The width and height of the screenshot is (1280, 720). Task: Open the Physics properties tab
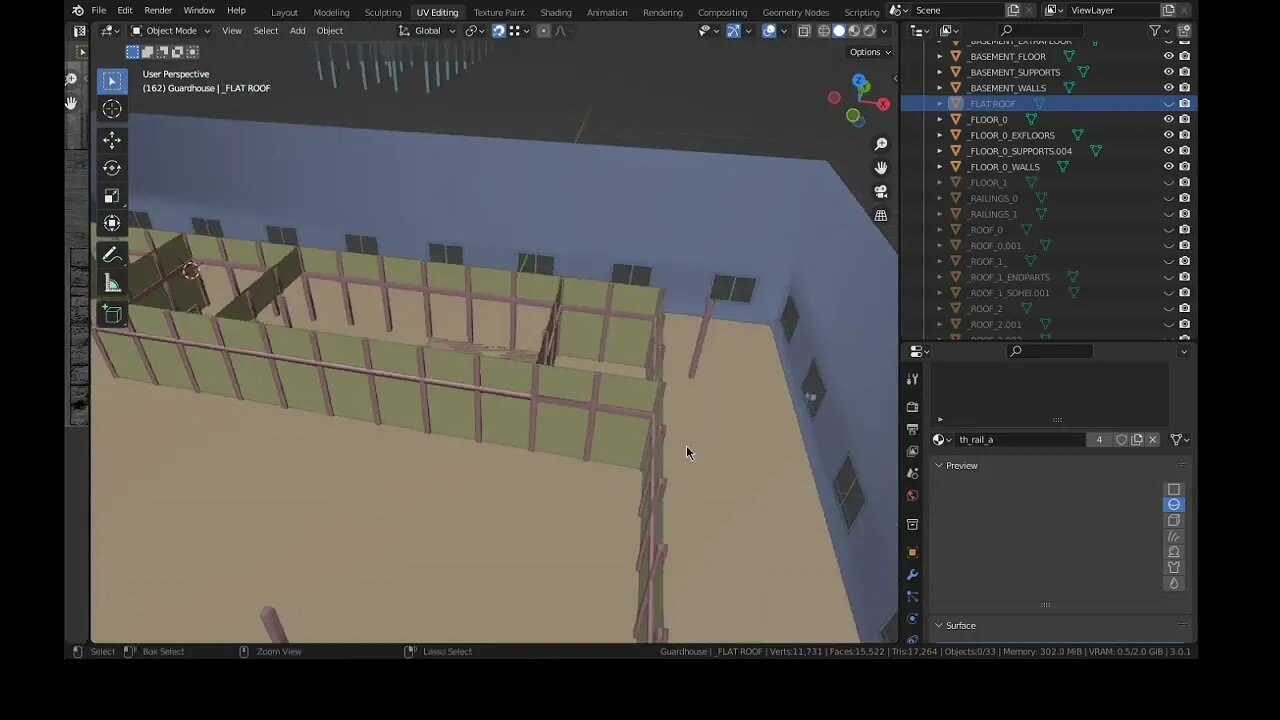(912, 619)
